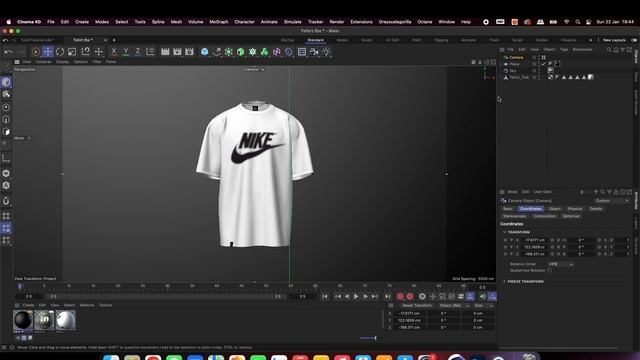
Task: Add a Cube primitive object
Action: [204, 52]
